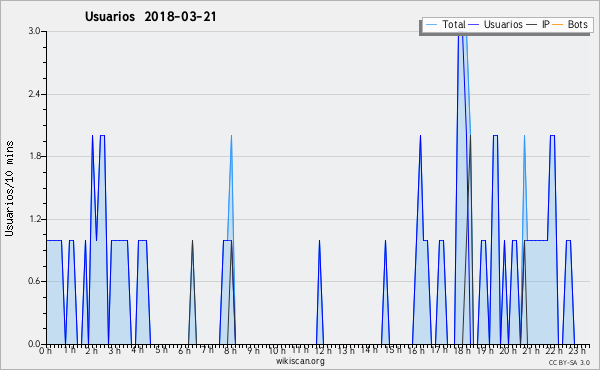Click the '8 h' x-axis label

[x=230, y=350]
